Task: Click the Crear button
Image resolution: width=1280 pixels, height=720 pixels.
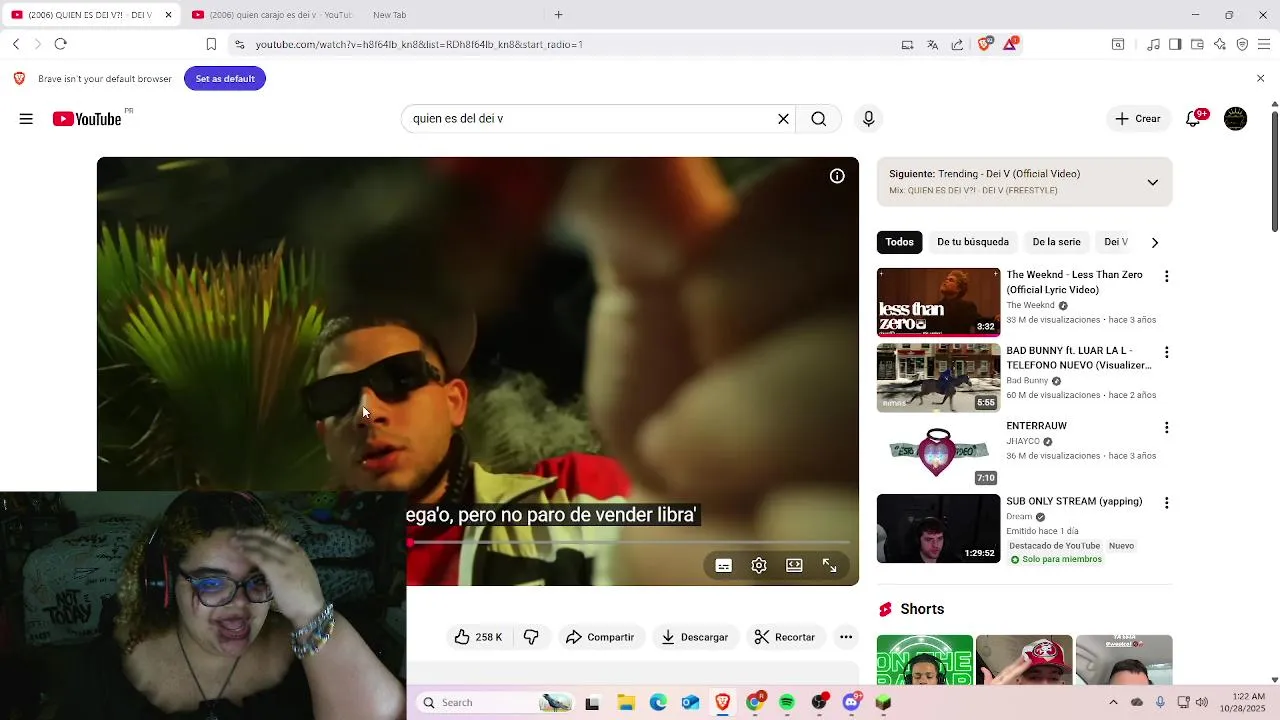Action: [1138, 119]
